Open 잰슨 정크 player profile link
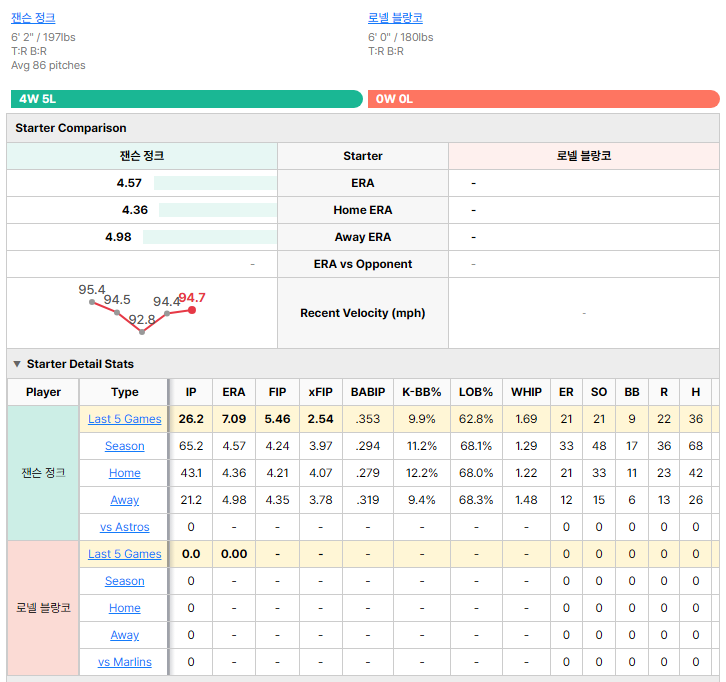The image size is (726, 682). pos(33,18)
